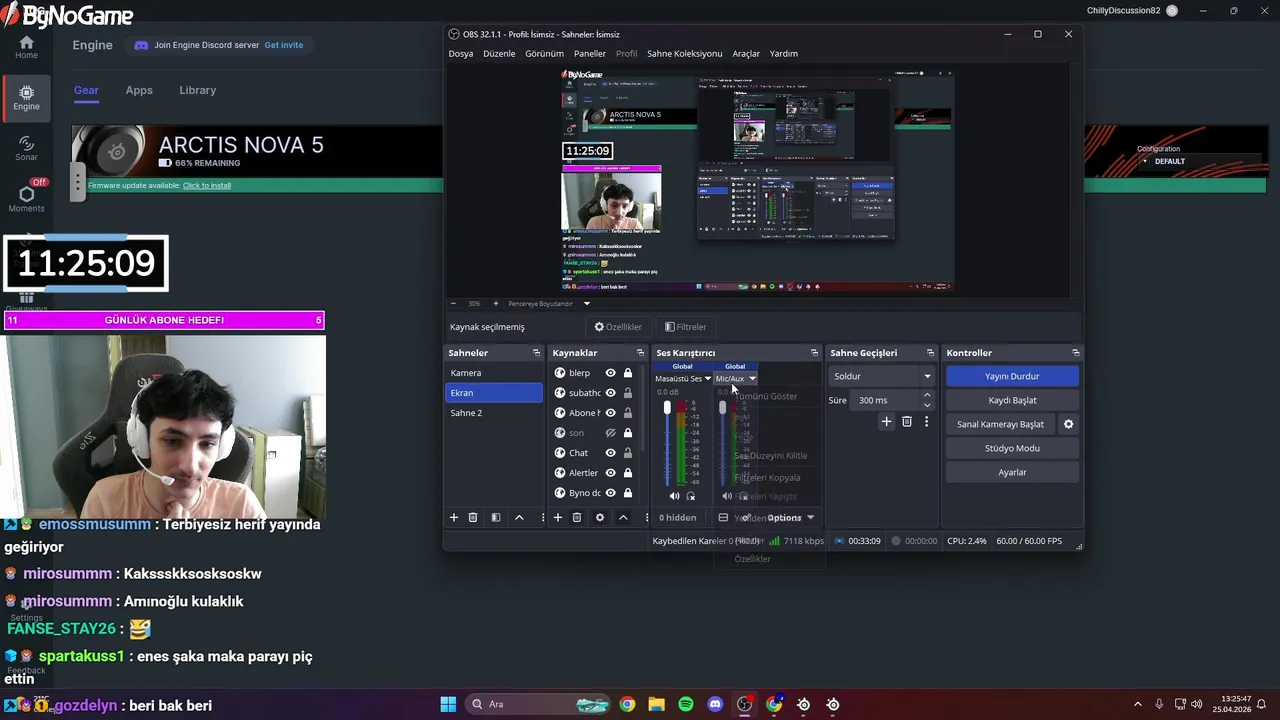Increase Süre duration with up arrow
The image size is (1280, 720).
927,395
